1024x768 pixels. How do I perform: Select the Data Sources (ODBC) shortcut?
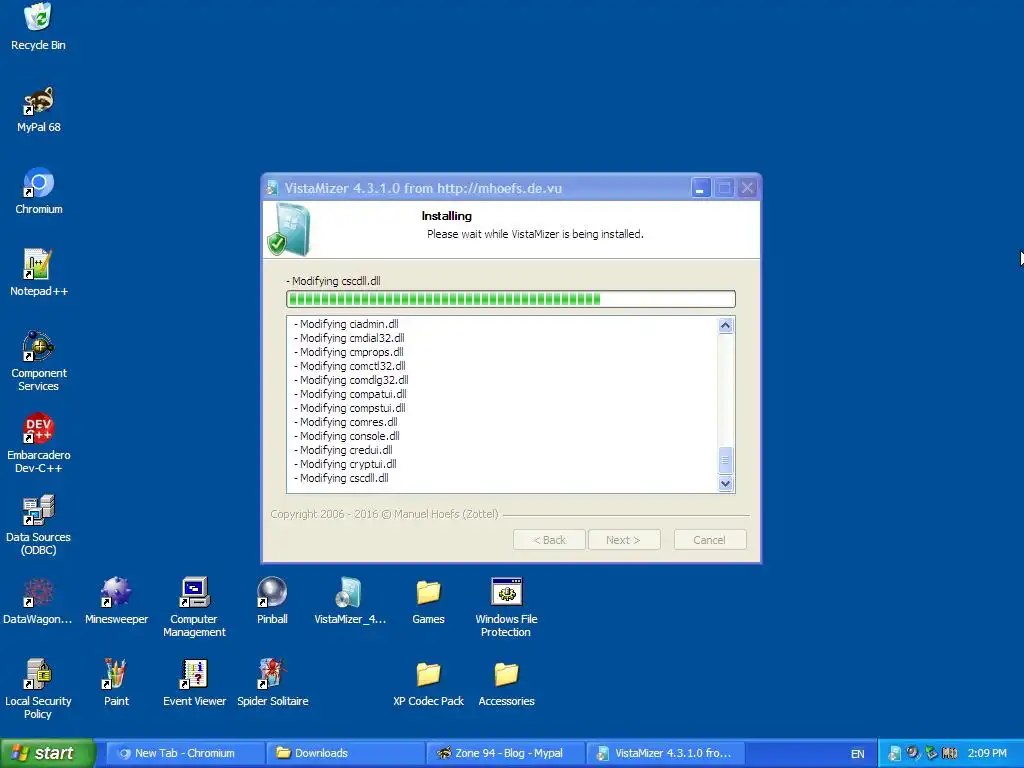[39, 526]
